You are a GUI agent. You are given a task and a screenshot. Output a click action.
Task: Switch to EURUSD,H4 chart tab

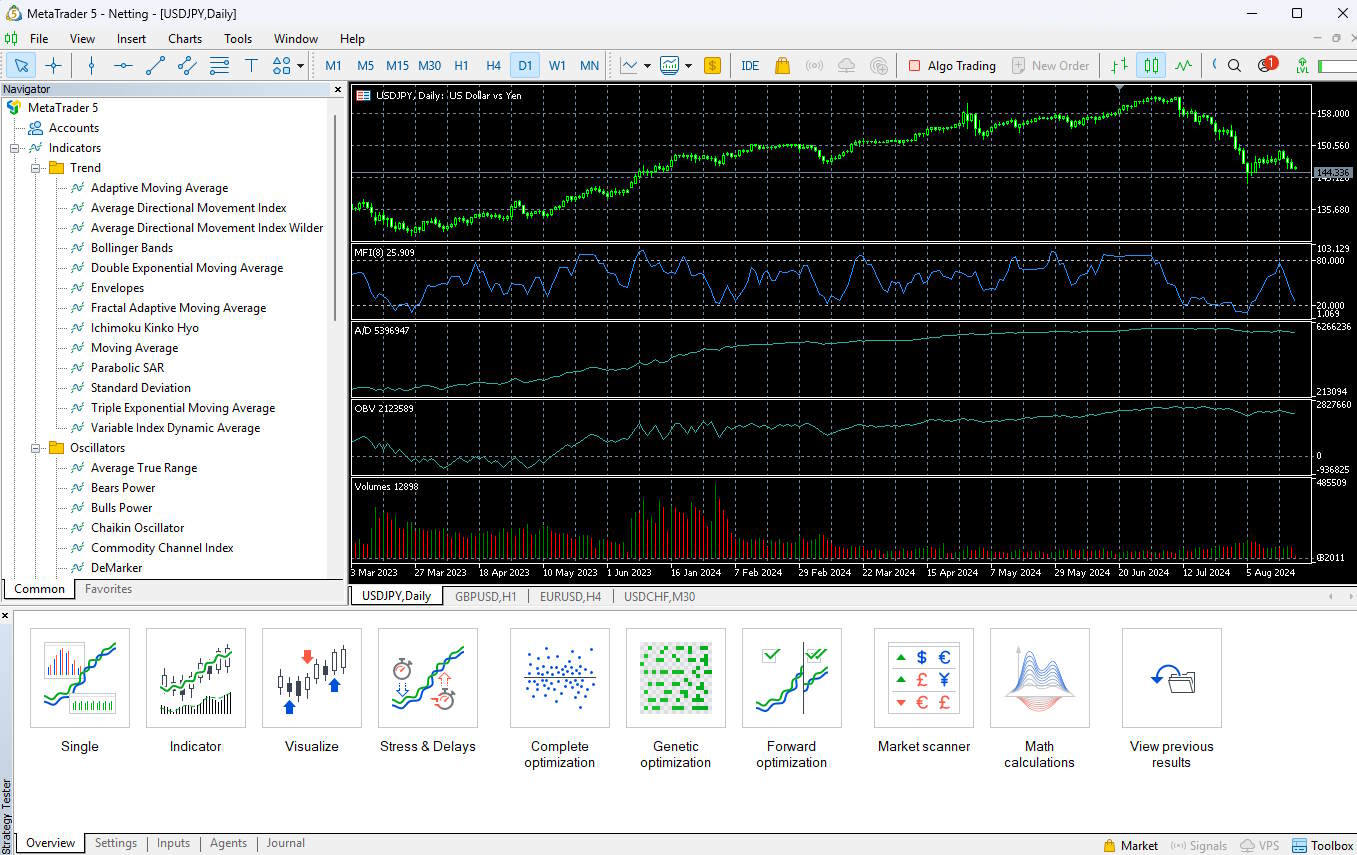pyautogui.click(x=570, y=596)
